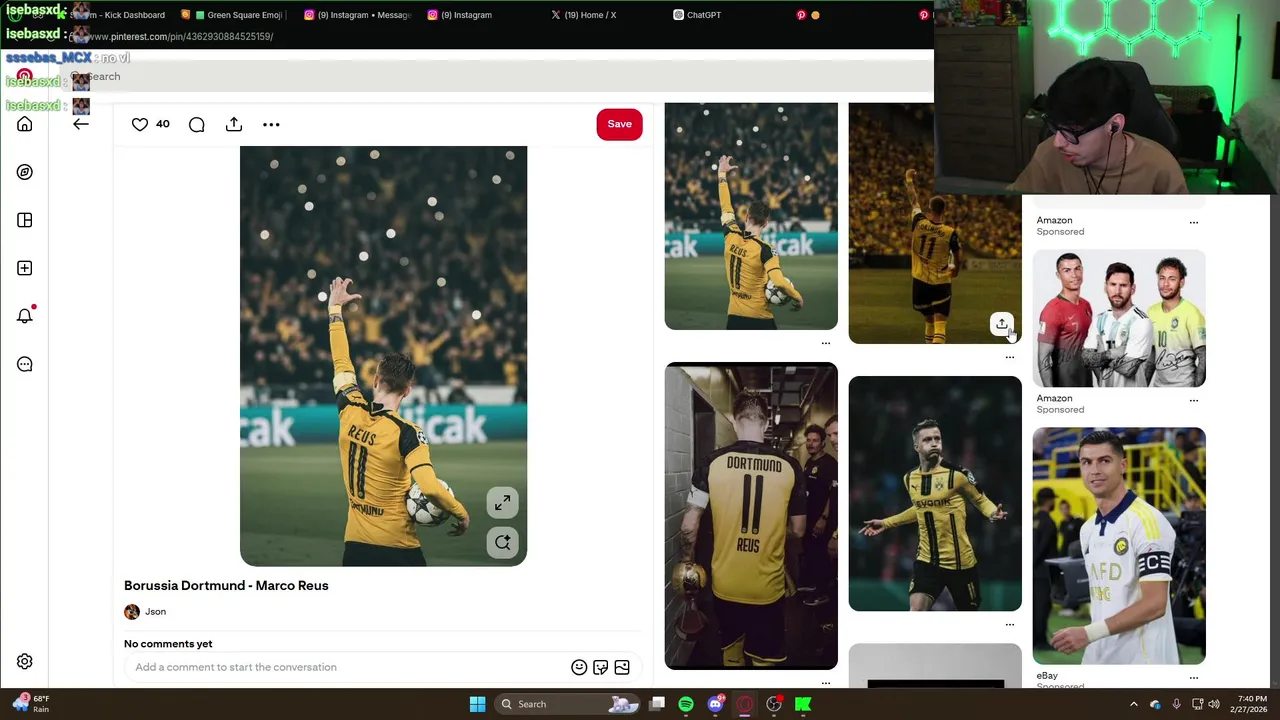
Task: Open OBS Studio from the taskbar
Action: 773,704
